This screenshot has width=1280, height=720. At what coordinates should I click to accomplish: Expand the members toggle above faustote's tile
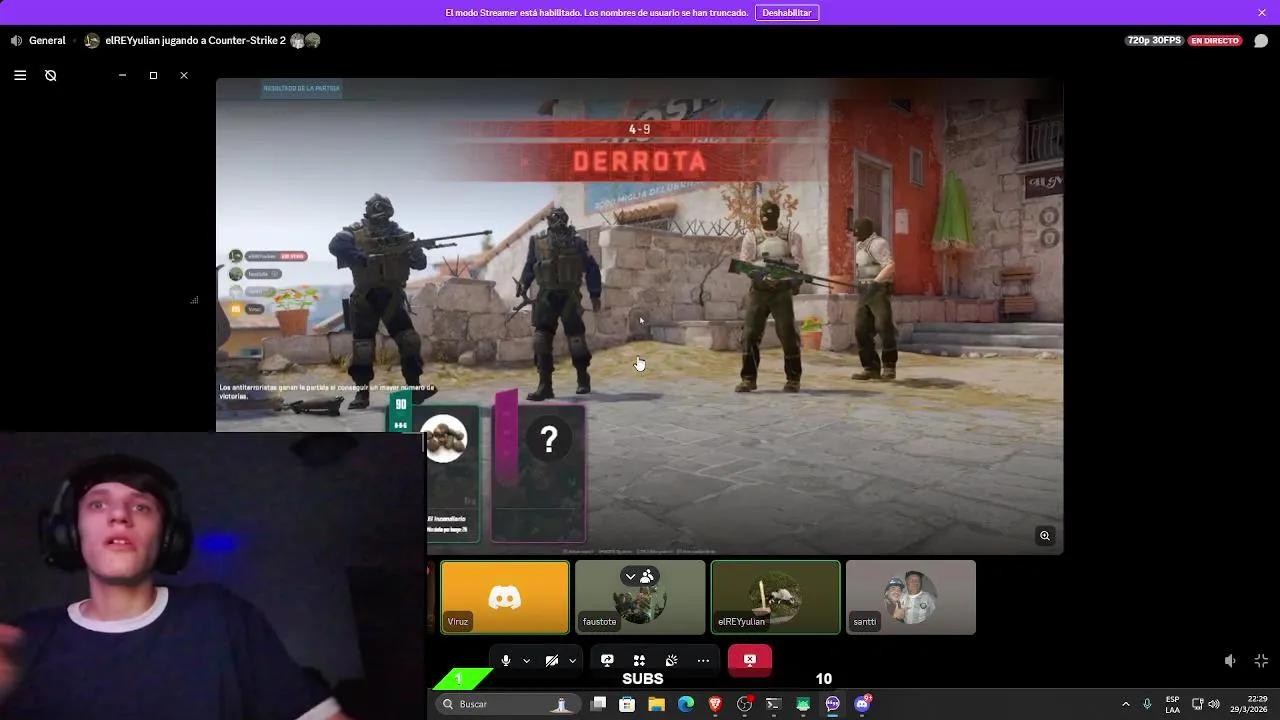pyautogui.click(x=639, y=576)
